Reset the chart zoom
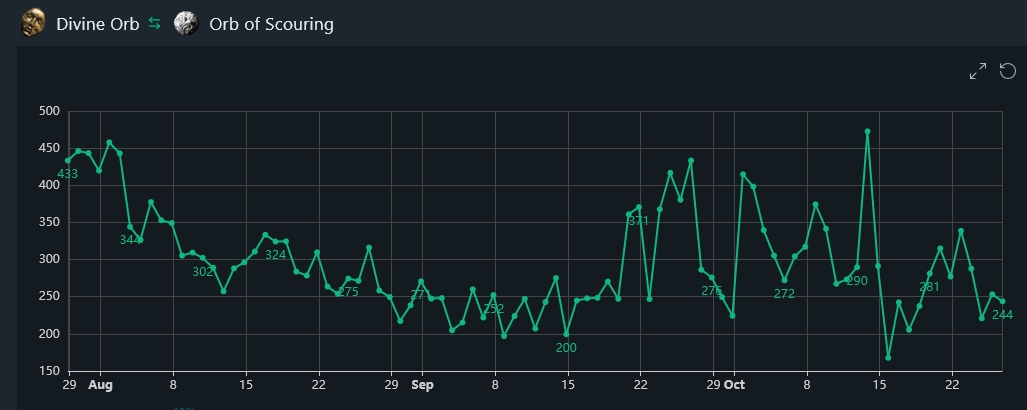This screenshot has height=410, width=1027. 1008,71
